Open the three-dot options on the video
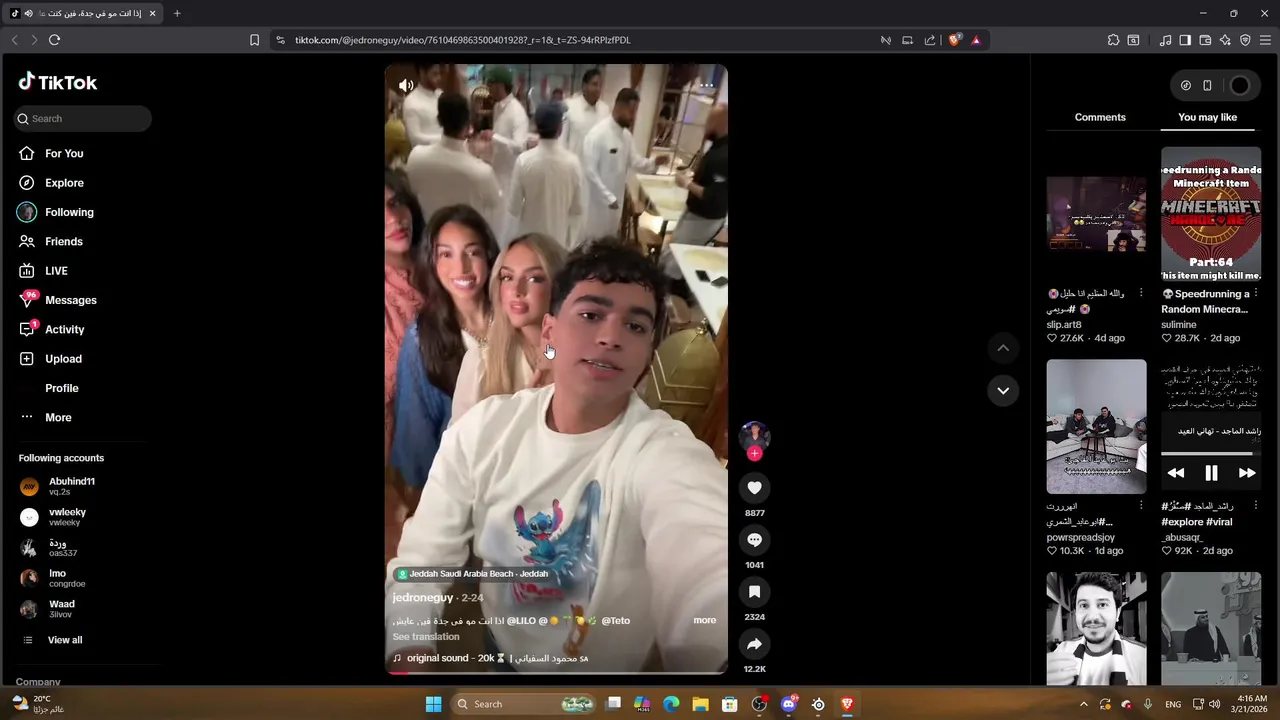 pyautogui.click(x=707, y=85)
